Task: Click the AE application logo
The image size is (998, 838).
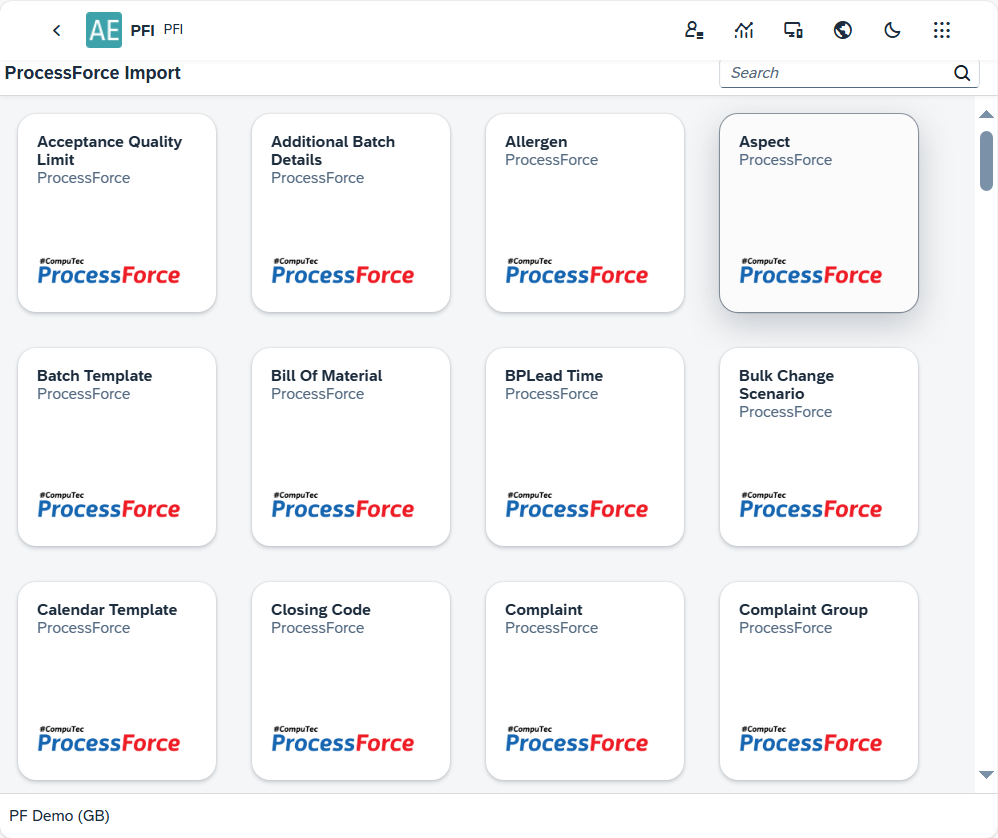Action: point(103,30)
